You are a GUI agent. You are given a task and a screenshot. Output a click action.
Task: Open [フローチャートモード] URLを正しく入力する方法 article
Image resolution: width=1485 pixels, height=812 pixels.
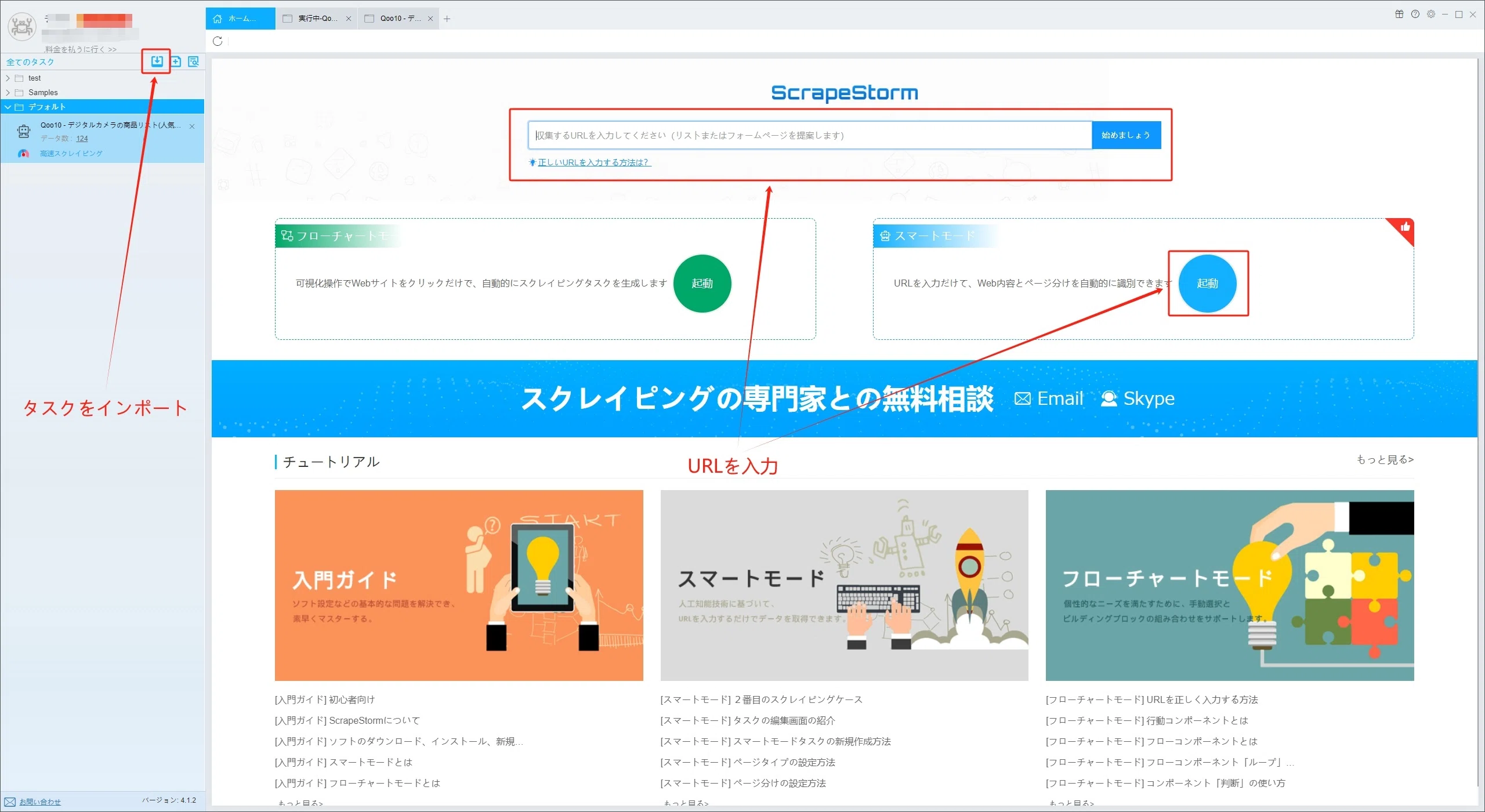pyautogui.click(x=1152, y=699)
